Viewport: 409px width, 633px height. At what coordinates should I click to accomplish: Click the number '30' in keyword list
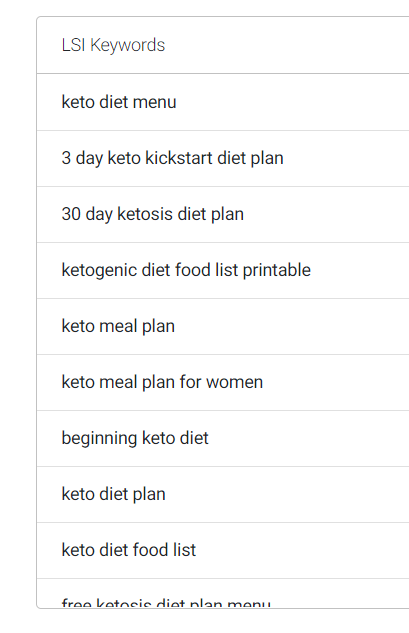click(x=71, y=214)
